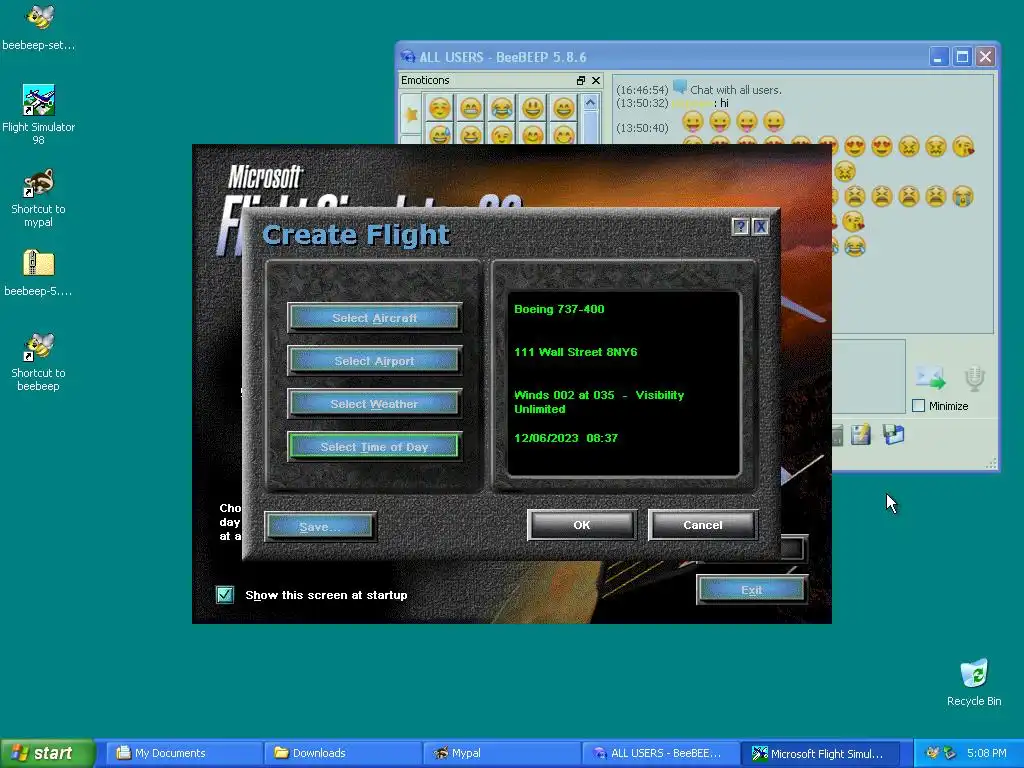
Task: Close Create Flight with the X icon
Action: [x=760, y=227]
